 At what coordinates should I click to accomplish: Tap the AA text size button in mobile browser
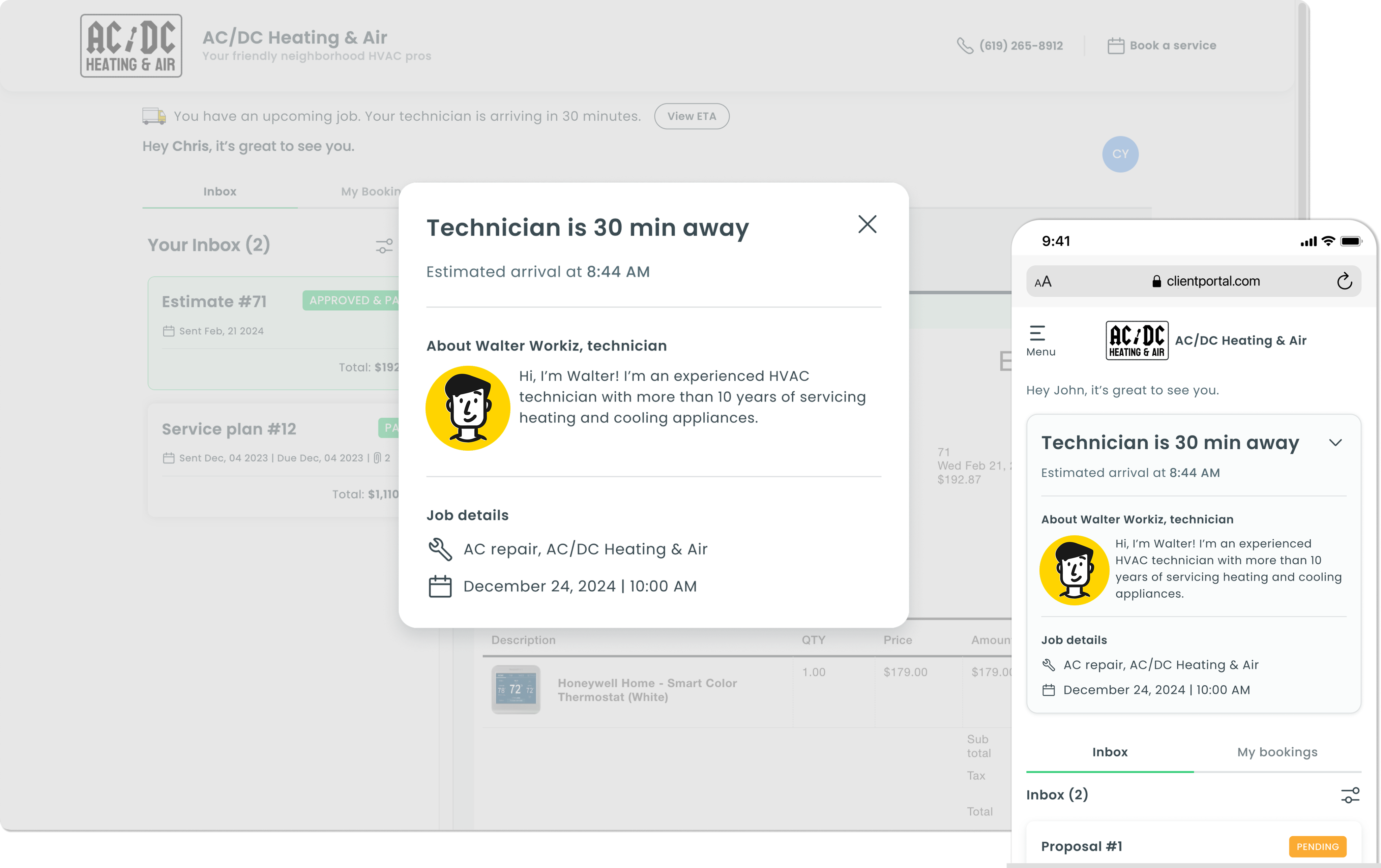coord(1042,281)
